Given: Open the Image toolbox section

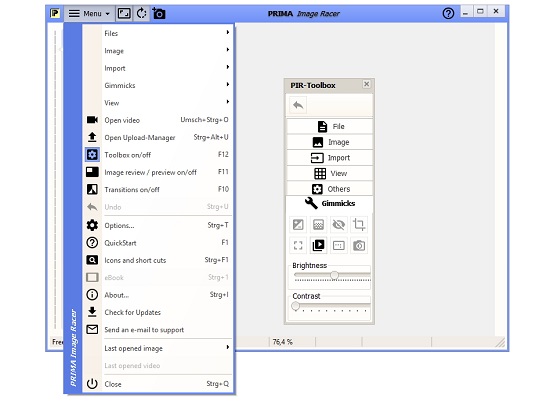Looking at the screenshot, I should [330, 142].
